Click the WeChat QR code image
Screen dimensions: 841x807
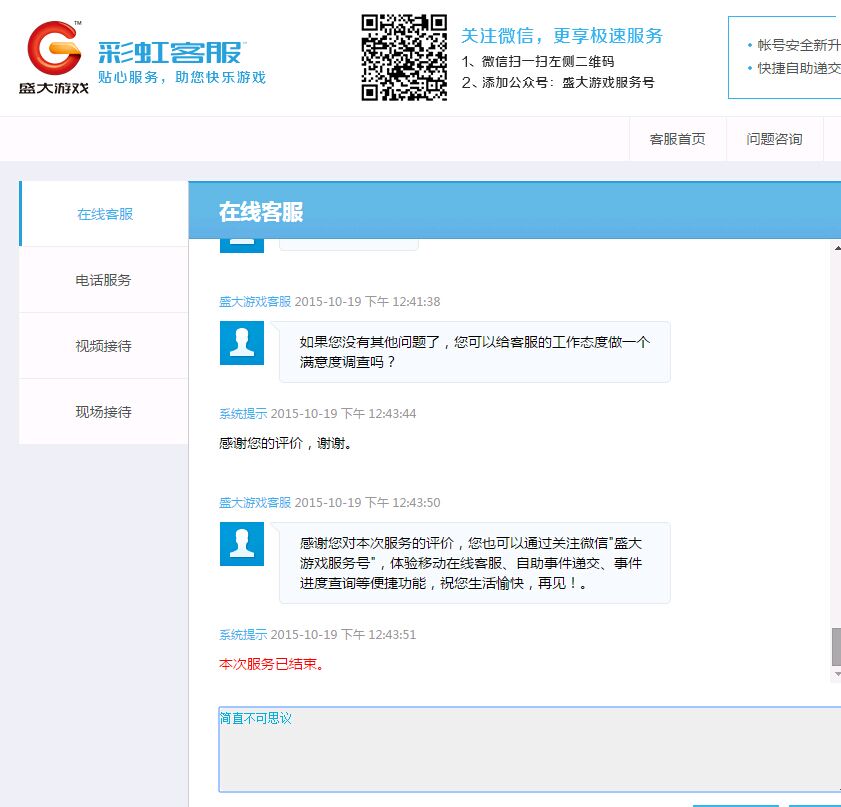(x=403, y=57)
